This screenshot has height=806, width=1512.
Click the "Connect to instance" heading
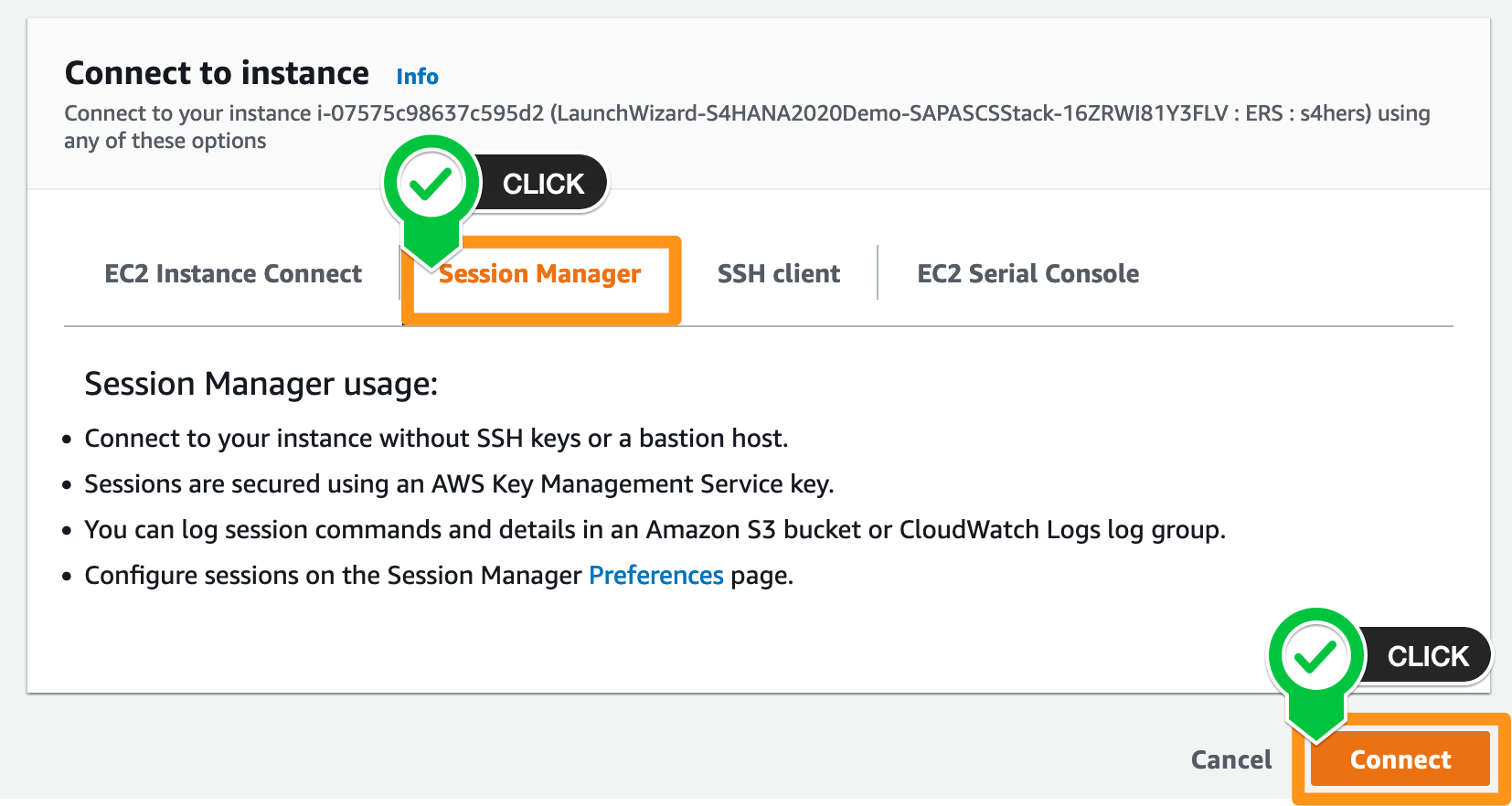217,73
